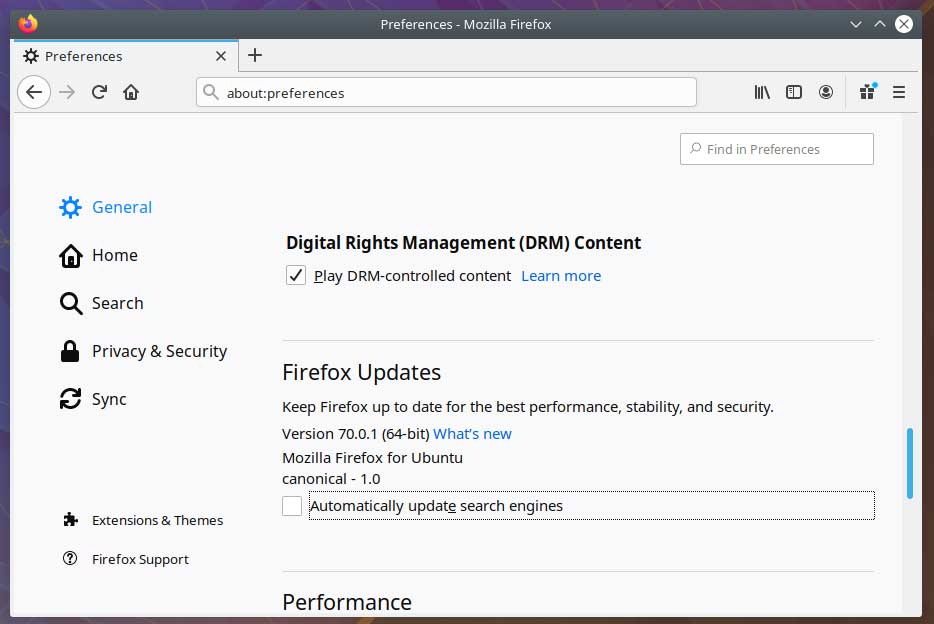Minimize the Firefox window
This screenshot has height=624, width=934.
(856, 24)
